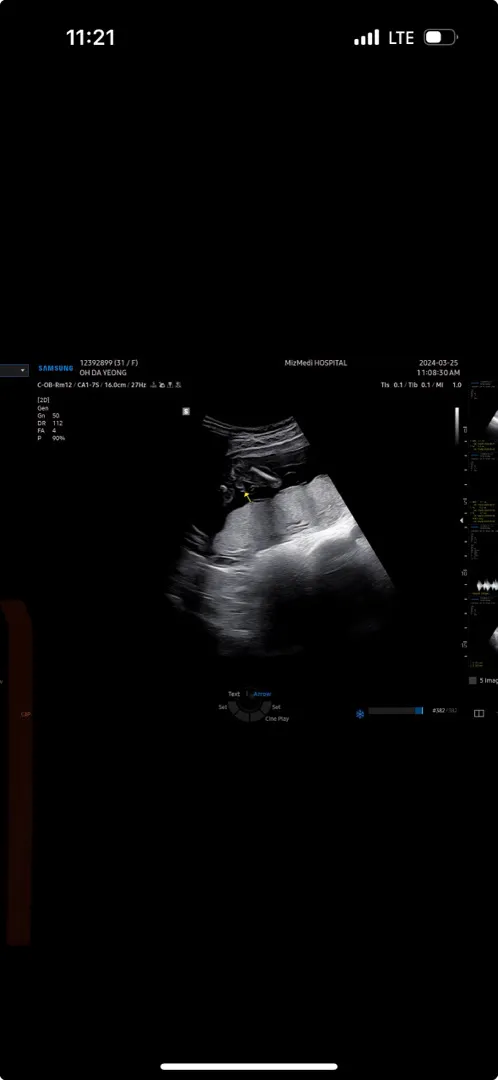Click the Samsung logo
498x1080 pixels.
click(x=56, y=368)
